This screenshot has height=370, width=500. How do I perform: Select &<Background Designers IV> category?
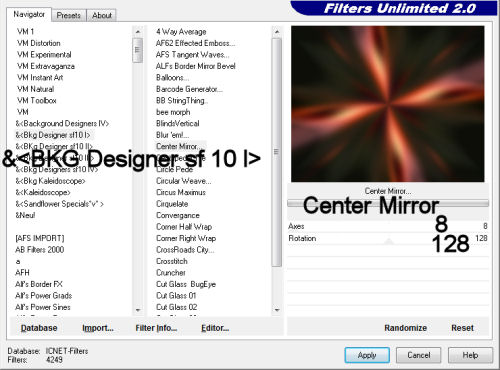click(x=62, y=124)
